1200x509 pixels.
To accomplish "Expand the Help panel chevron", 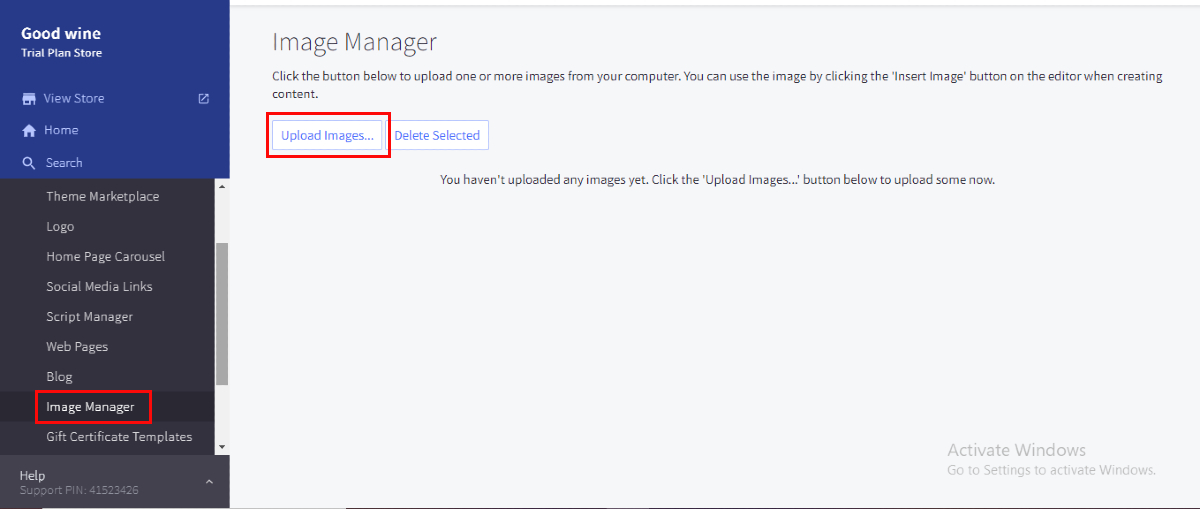I will [x=209, y=482].
